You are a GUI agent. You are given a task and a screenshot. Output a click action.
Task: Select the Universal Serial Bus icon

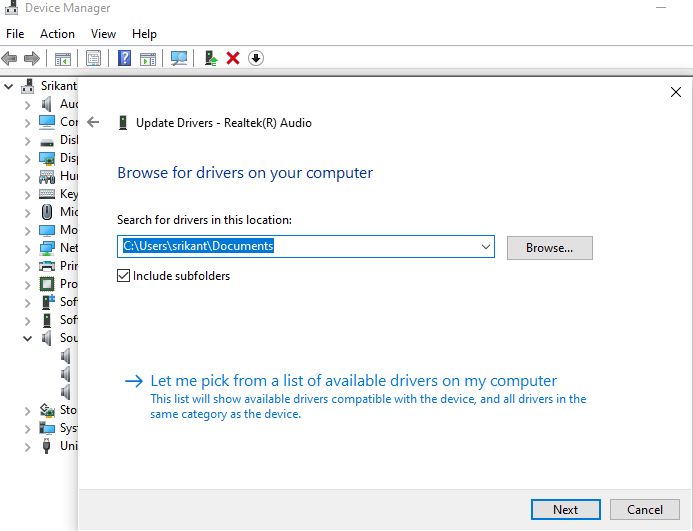pos(46,446)
